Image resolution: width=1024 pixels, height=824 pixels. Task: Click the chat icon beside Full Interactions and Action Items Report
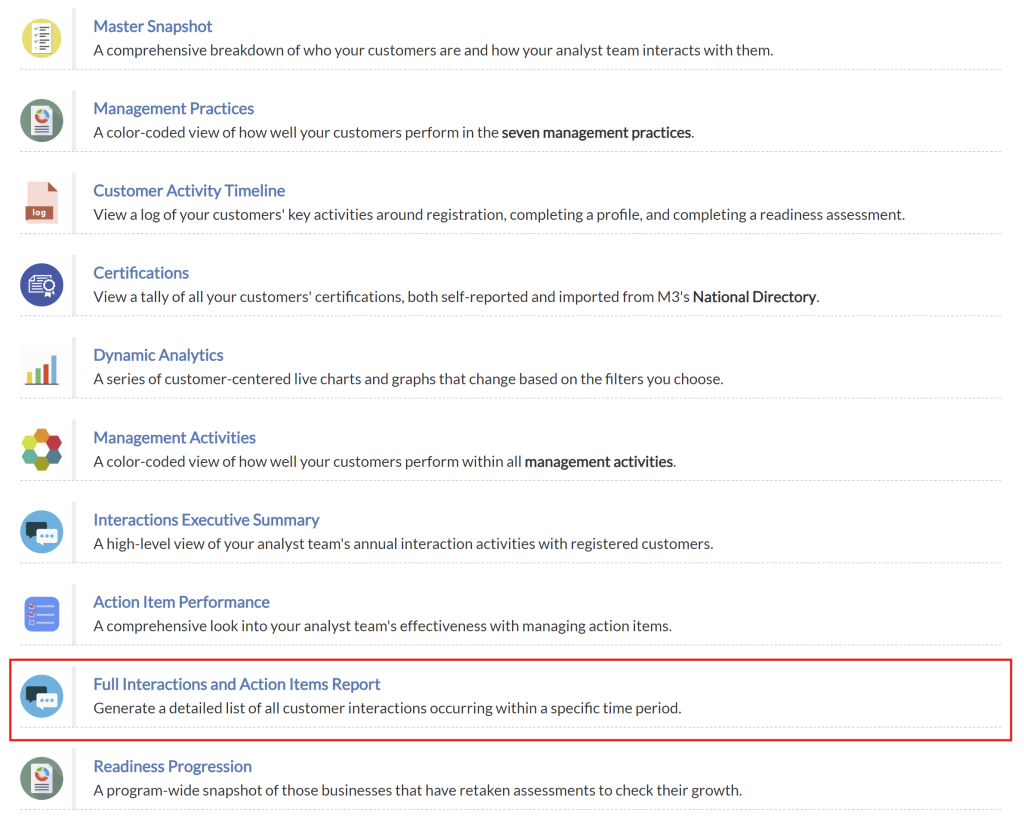[41, 696]
